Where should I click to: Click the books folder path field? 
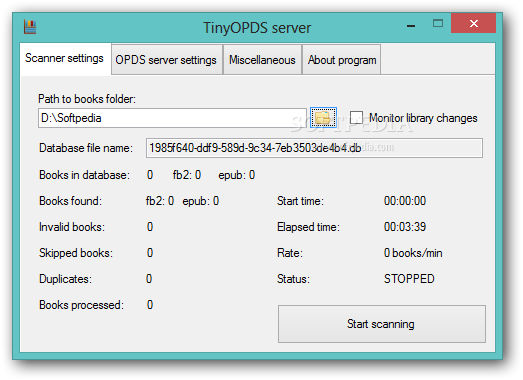172,118
